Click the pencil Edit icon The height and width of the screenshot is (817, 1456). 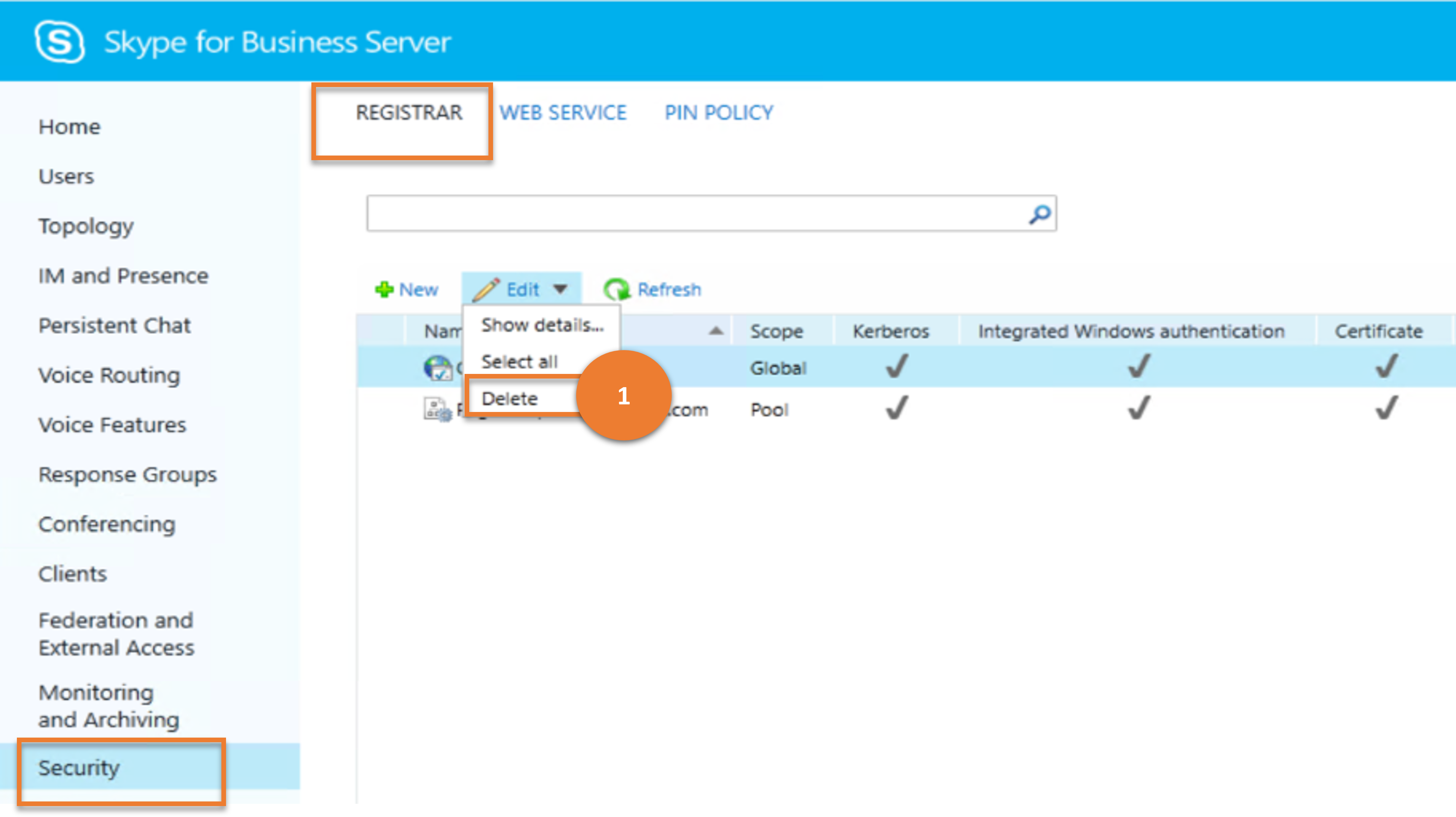(x=486, y=290)
